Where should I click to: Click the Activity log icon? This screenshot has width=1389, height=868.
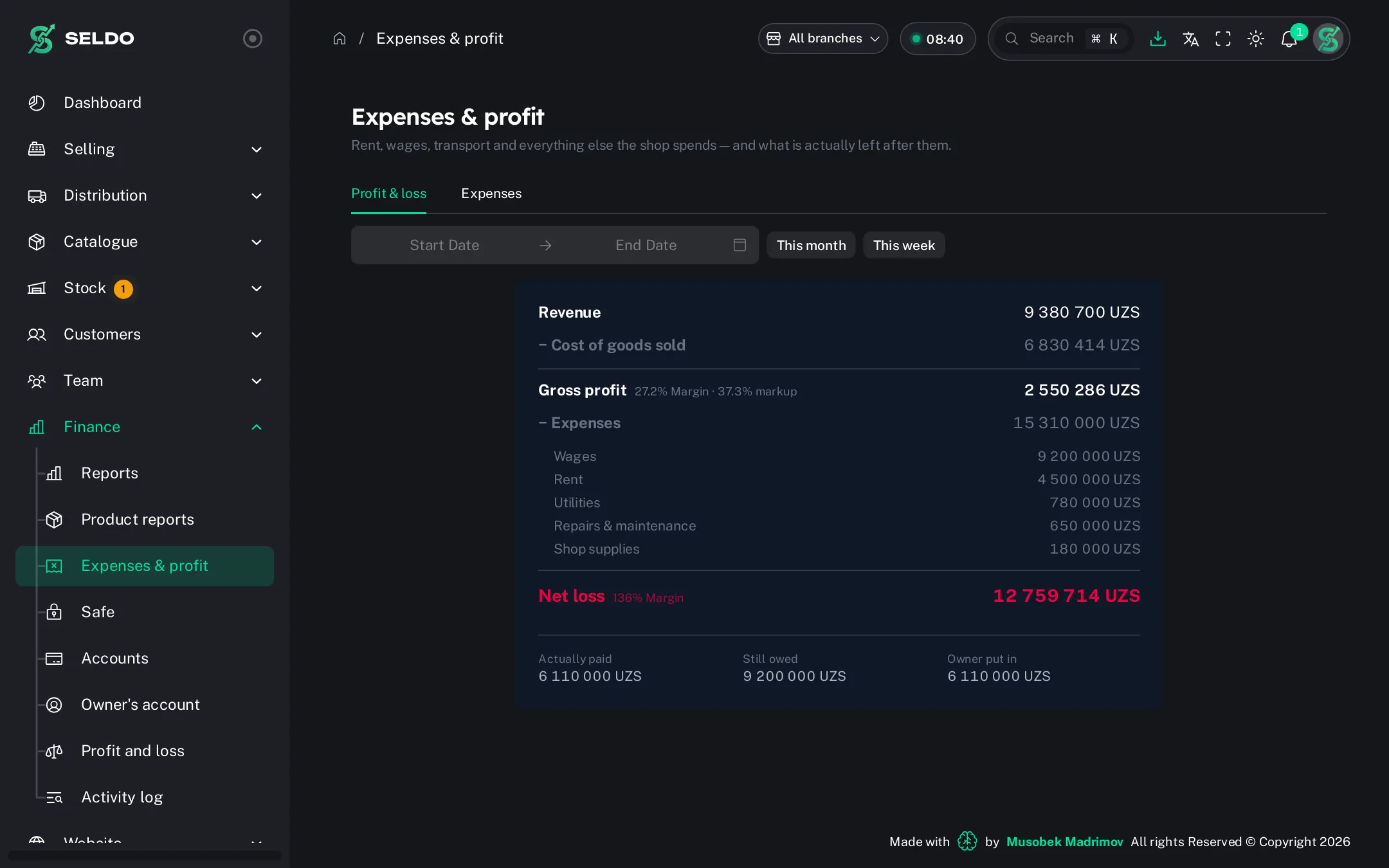tap(54, 797)
